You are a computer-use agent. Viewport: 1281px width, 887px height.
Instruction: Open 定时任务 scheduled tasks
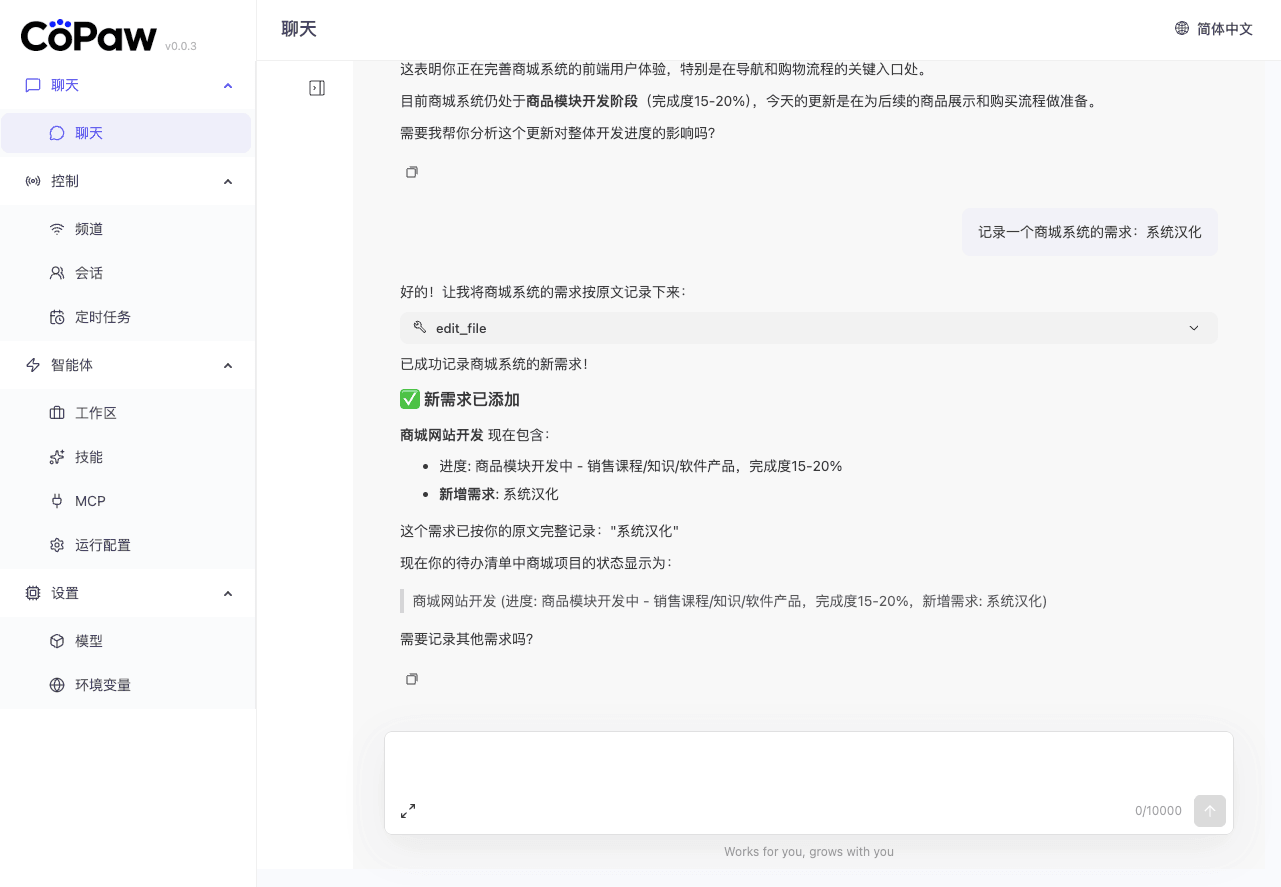(x=102, y=317)
